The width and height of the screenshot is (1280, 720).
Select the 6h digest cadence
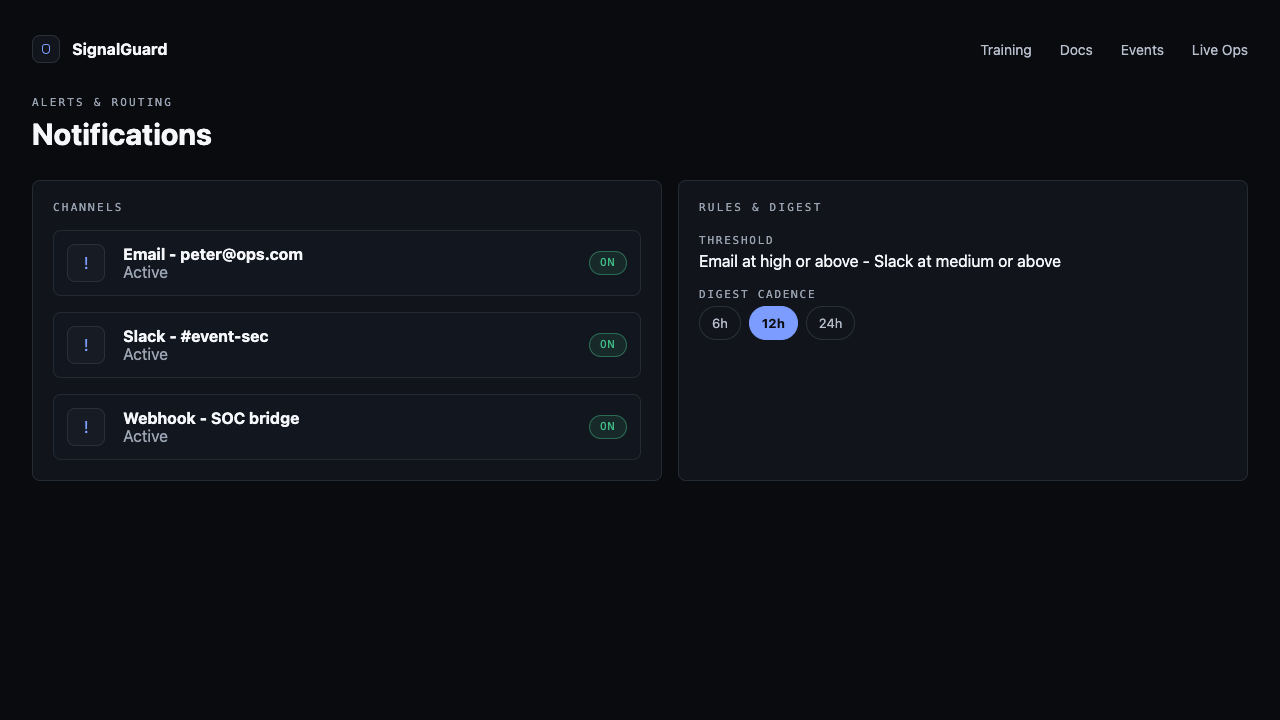coord(720,323)
